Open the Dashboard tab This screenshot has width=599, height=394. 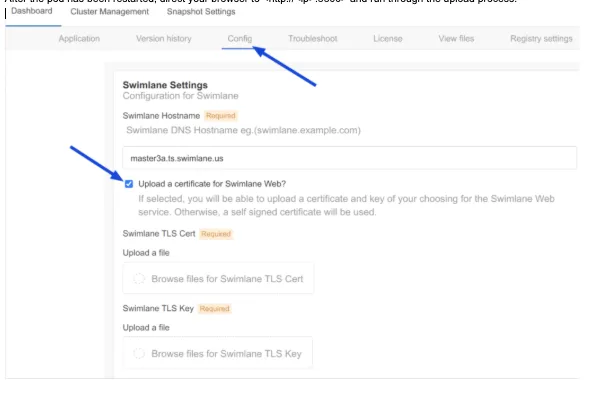(x=32, y=11)
